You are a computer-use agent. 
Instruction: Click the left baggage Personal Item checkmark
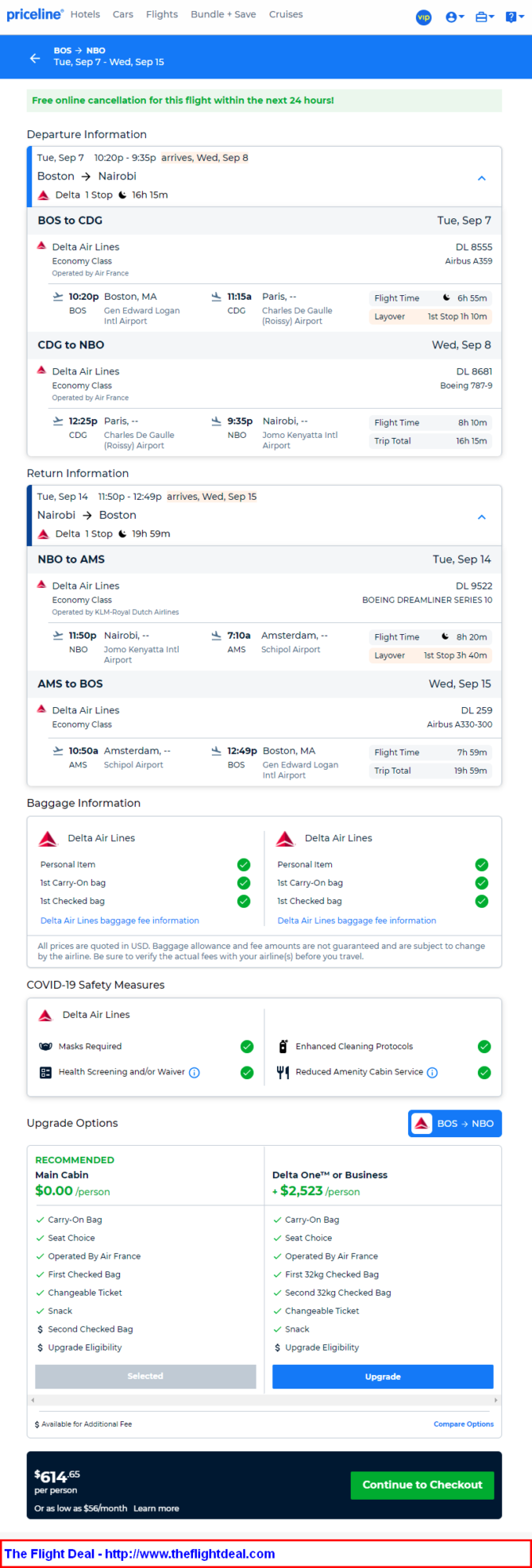pos(244,865)
